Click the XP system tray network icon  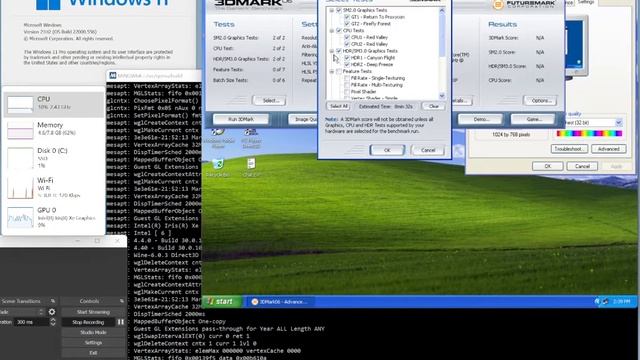click(x=605, y=302)
